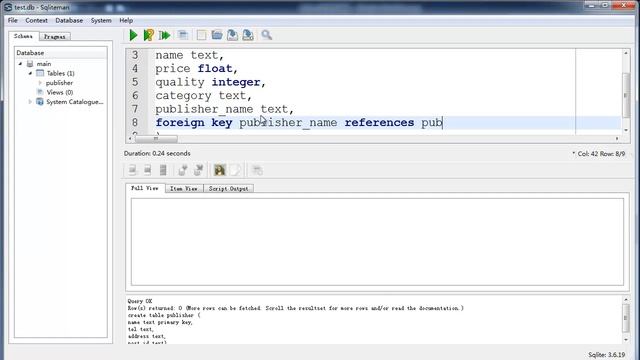
Task: Click the main database icon in tree
Action: [30, 64]
